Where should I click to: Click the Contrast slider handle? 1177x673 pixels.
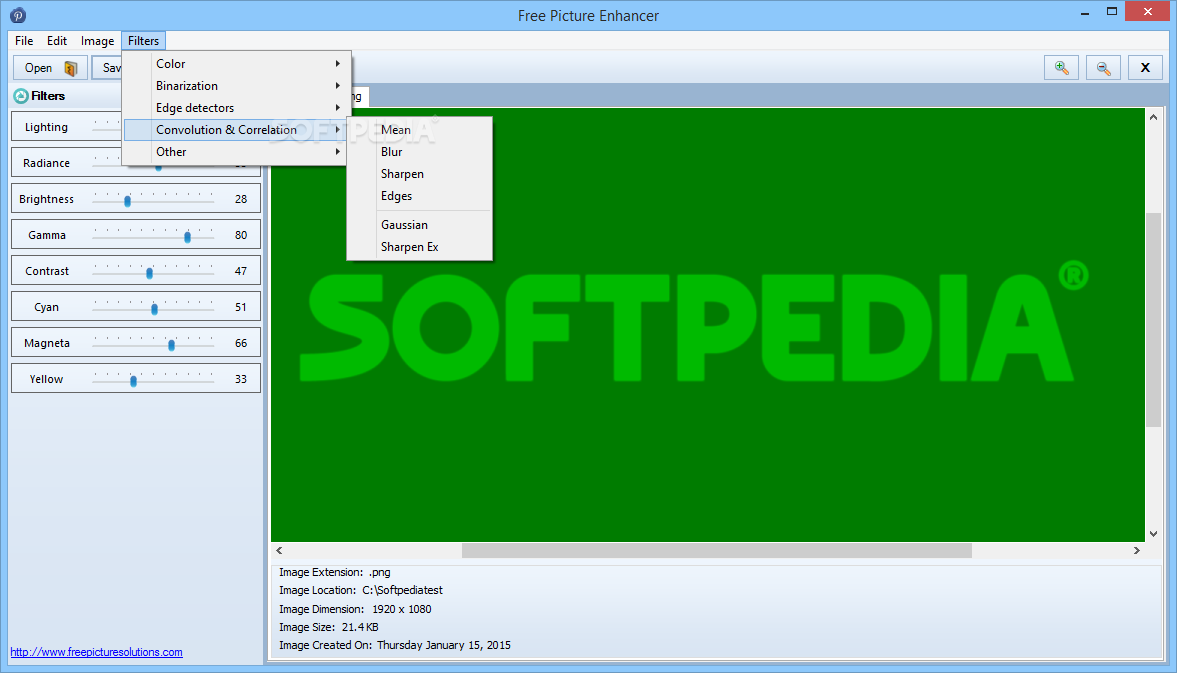[149, 273]
